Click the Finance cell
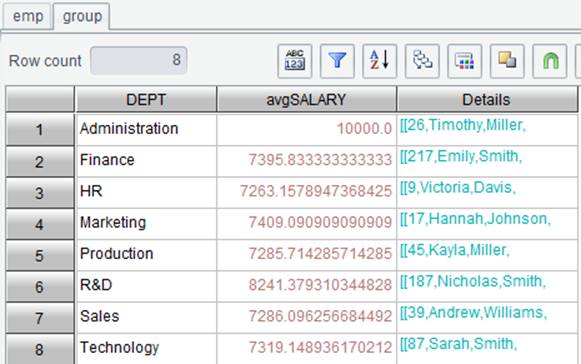 point(146,161)
